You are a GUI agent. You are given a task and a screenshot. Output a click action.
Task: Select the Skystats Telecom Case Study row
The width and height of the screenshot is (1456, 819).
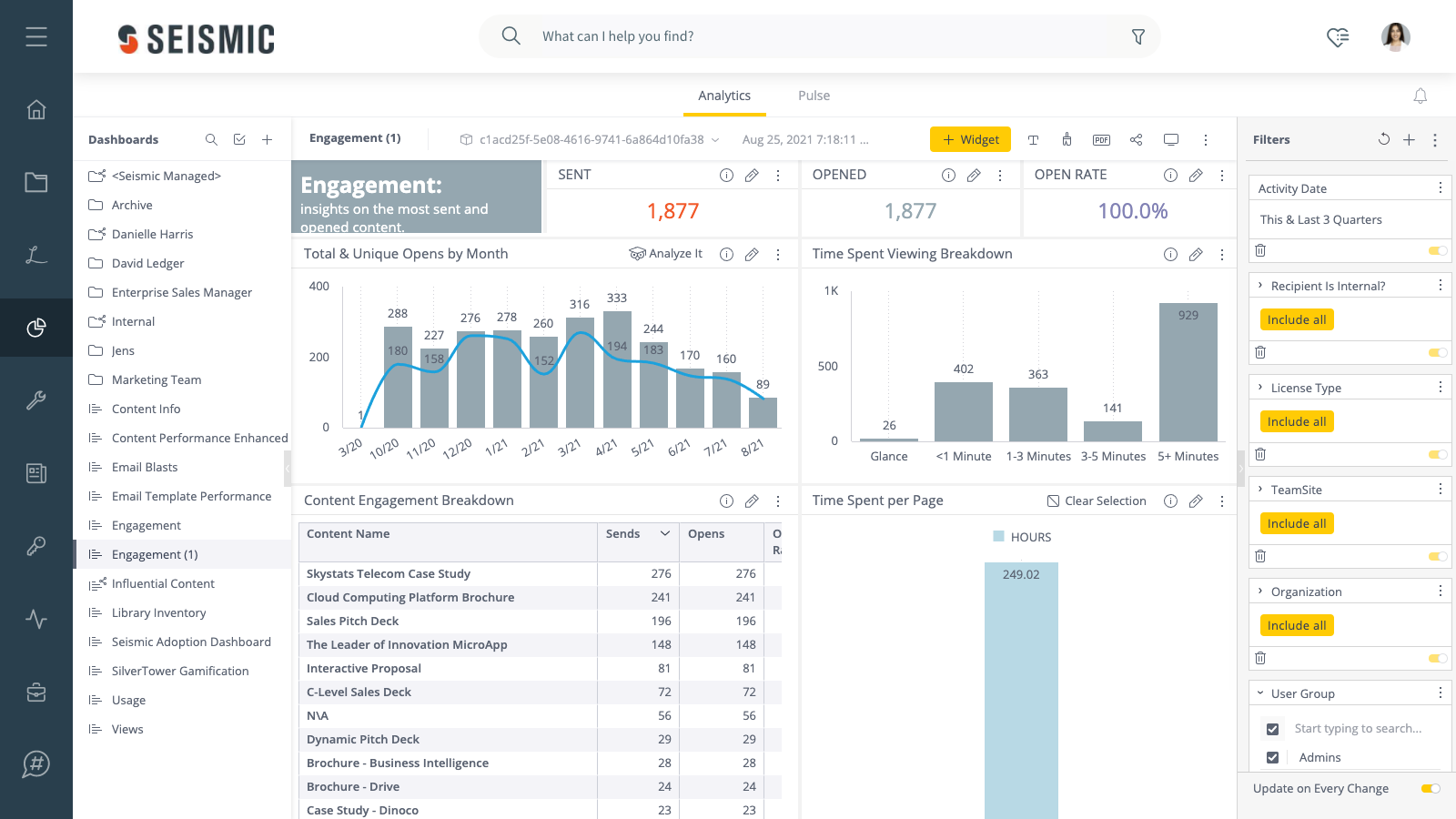pos(540,573)
